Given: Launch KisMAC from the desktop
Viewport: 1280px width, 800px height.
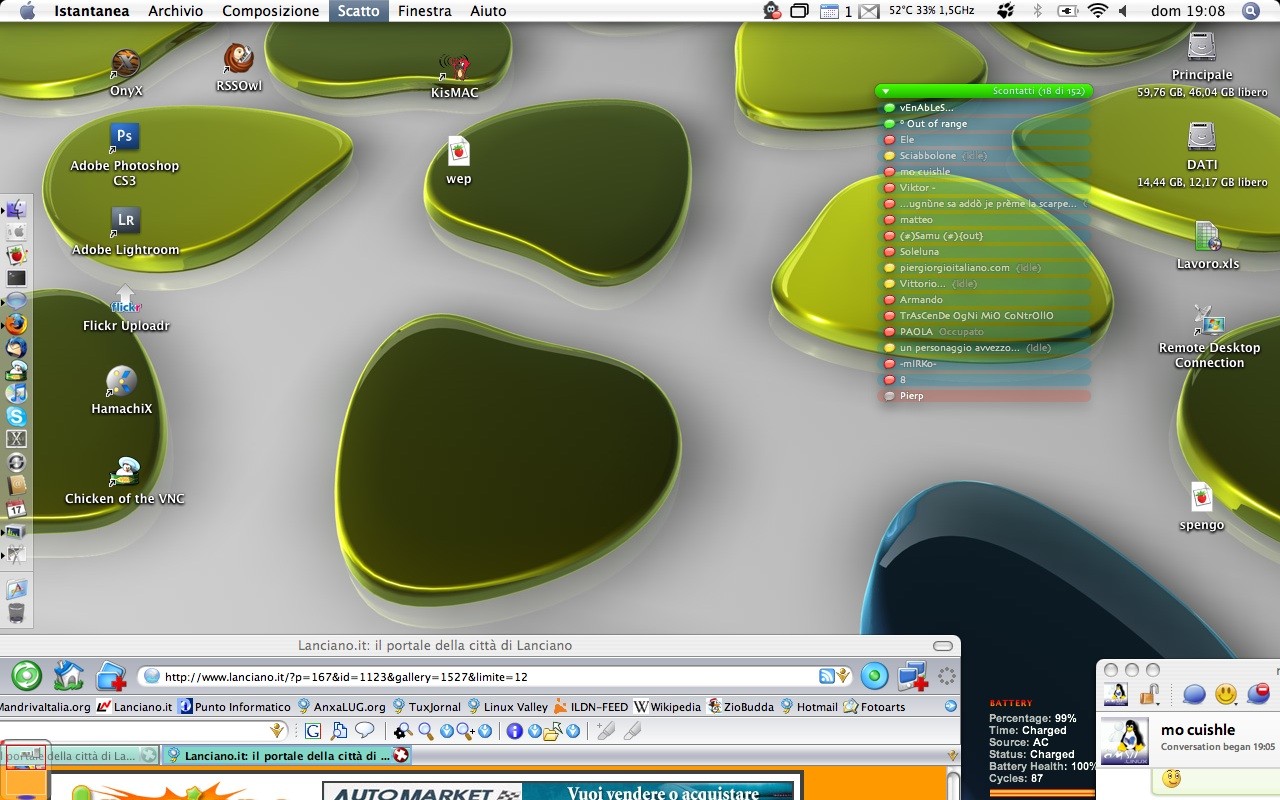Looking at the screenshot, I should [455, 68].
